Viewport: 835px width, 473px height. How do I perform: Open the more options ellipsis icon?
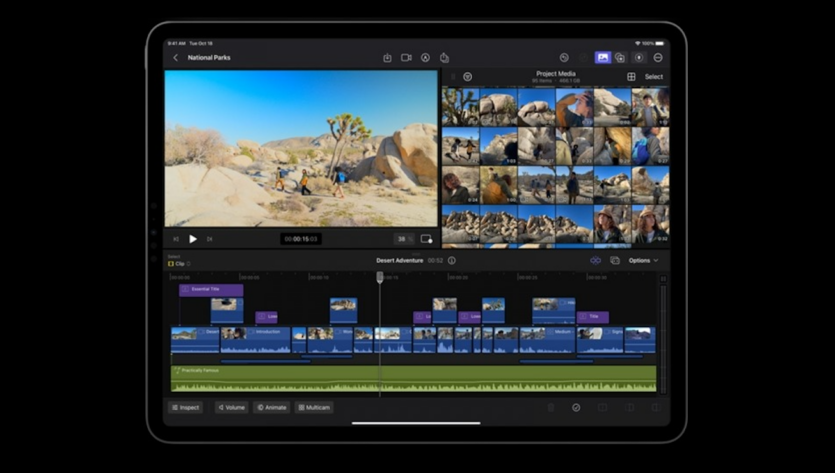657,58
